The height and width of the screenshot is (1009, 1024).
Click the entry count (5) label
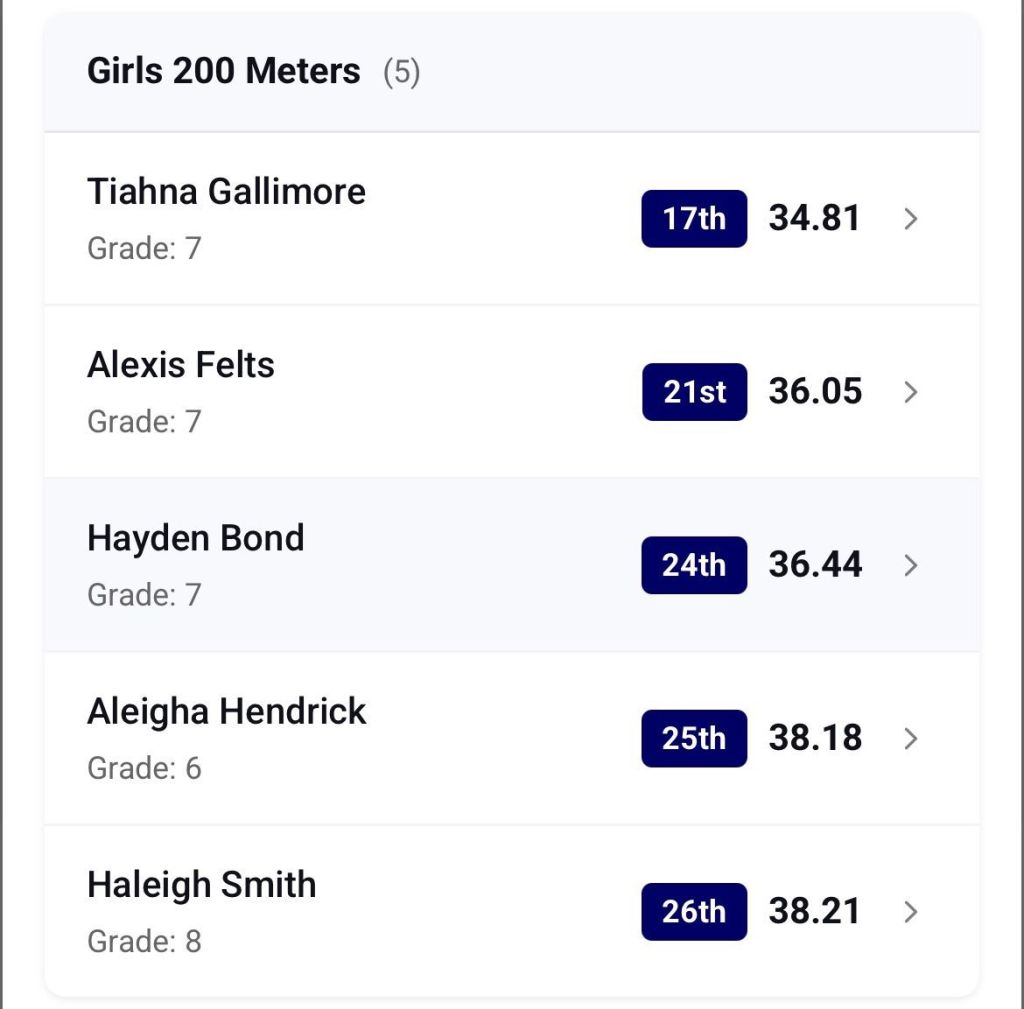(x=402, y=73)
